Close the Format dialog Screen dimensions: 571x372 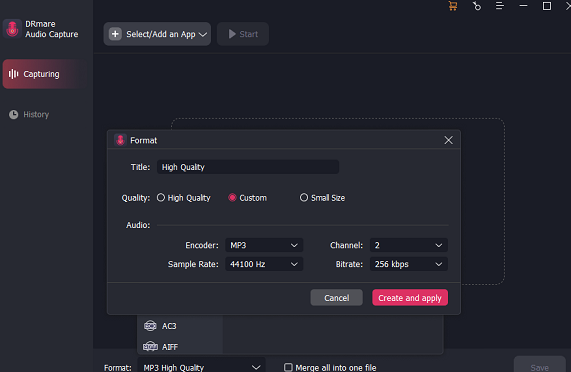click(448, 140)
